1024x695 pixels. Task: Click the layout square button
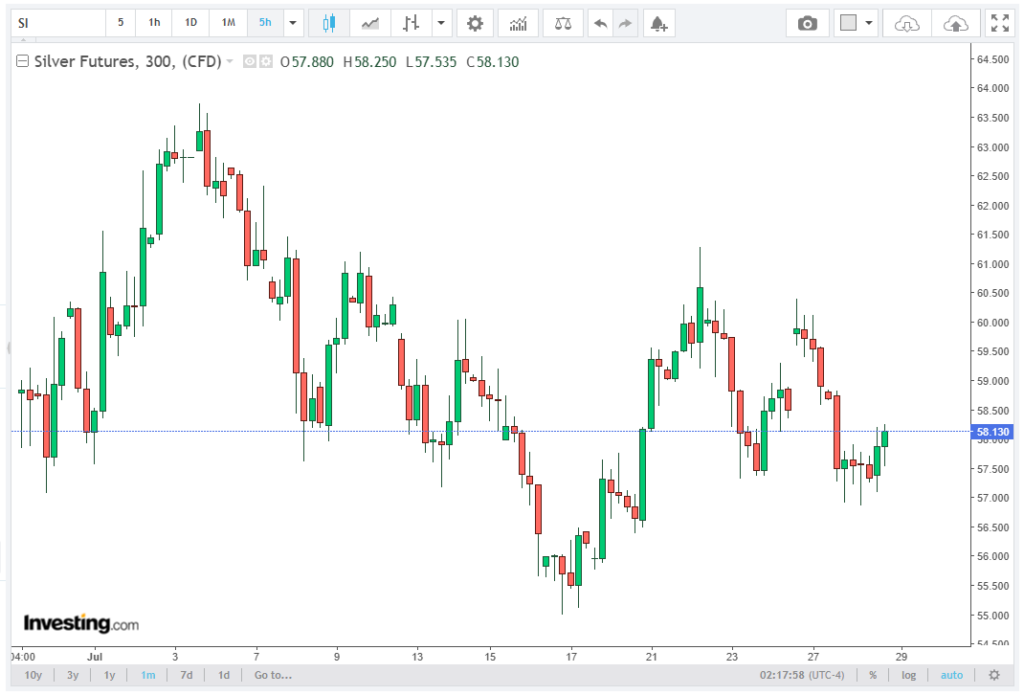coord(848,23)
